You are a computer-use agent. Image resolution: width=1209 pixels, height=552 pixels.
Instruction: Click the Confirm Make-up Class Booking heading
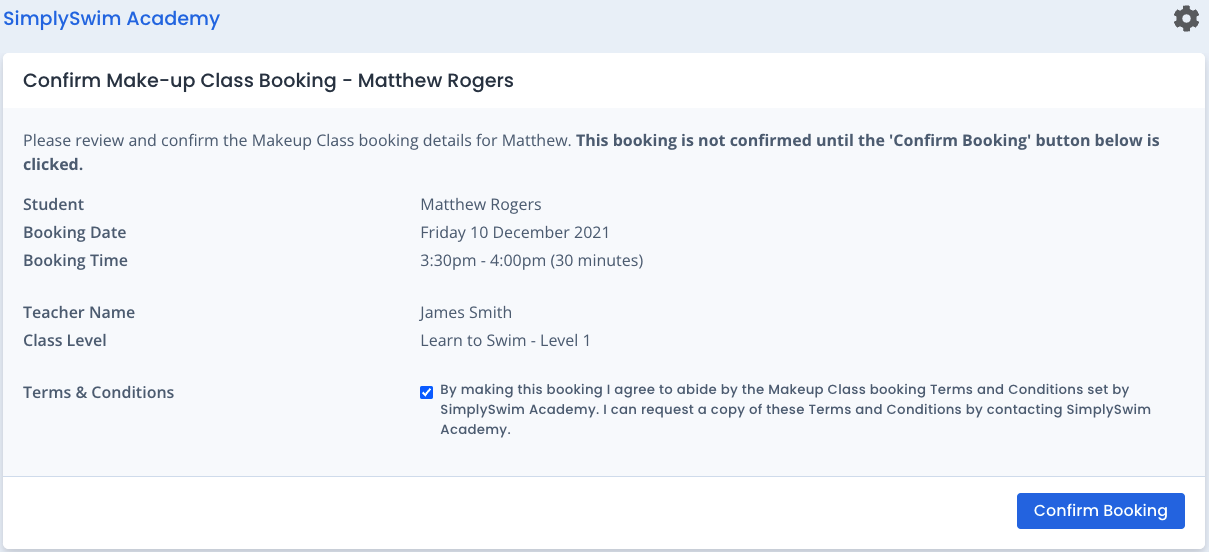268,81
